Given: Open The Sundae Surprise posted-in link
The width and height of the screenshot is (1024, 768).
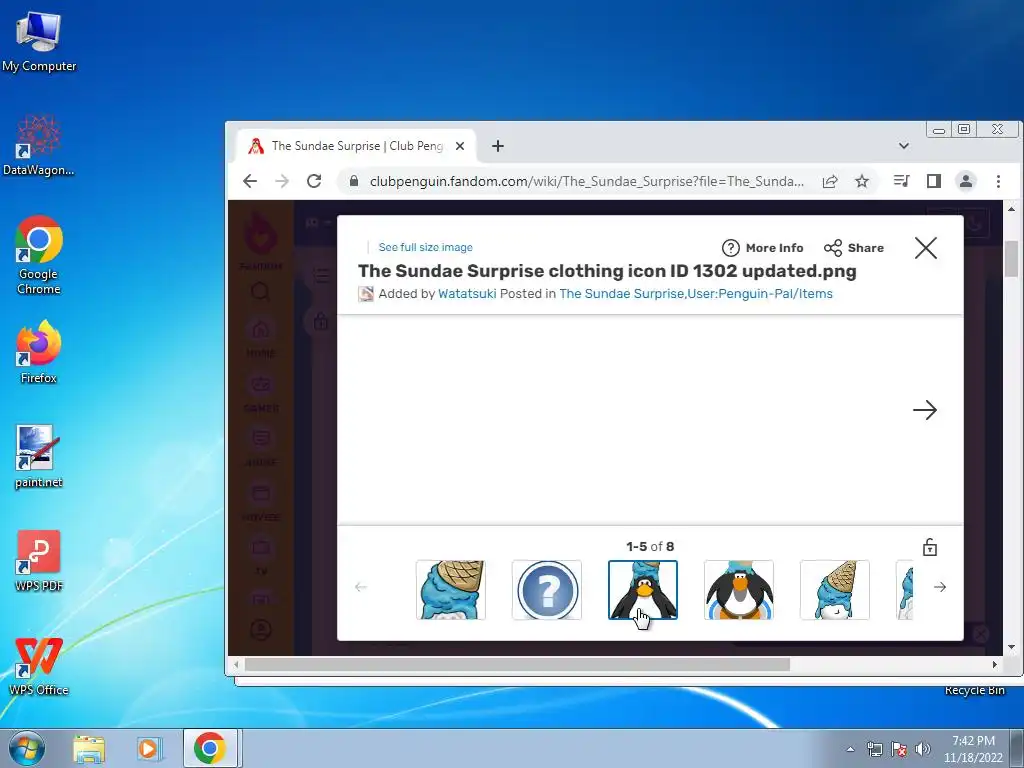Looking at the screenshot, I should pyautogui.click(x=621, y=293).
